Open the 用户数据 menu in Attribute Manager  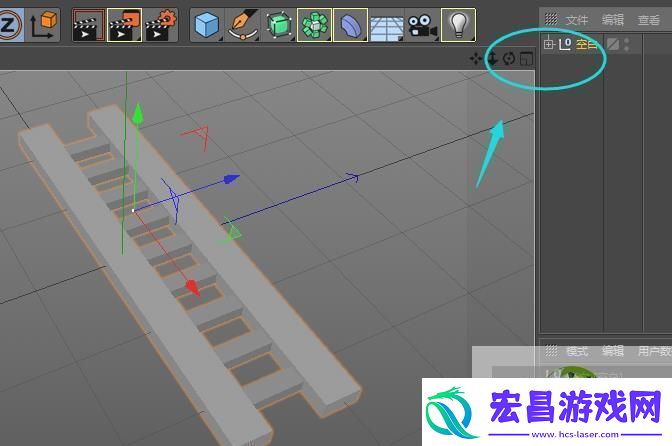(x=654, y=351)
